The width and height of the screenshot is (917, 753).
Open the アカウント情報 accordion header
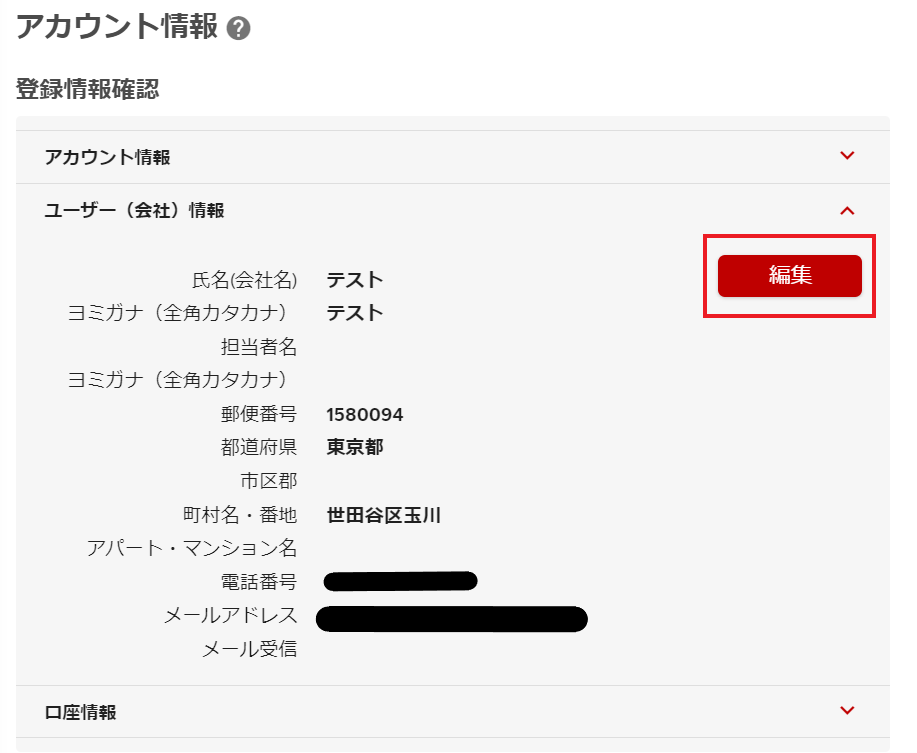108,157
